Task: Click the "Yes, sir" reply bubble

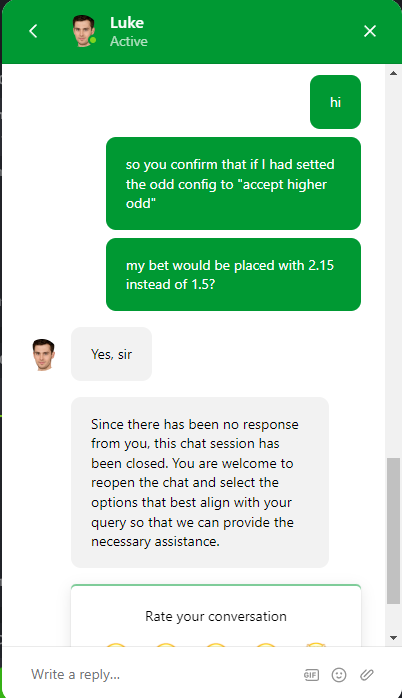Action: click(x=111, y=354)
